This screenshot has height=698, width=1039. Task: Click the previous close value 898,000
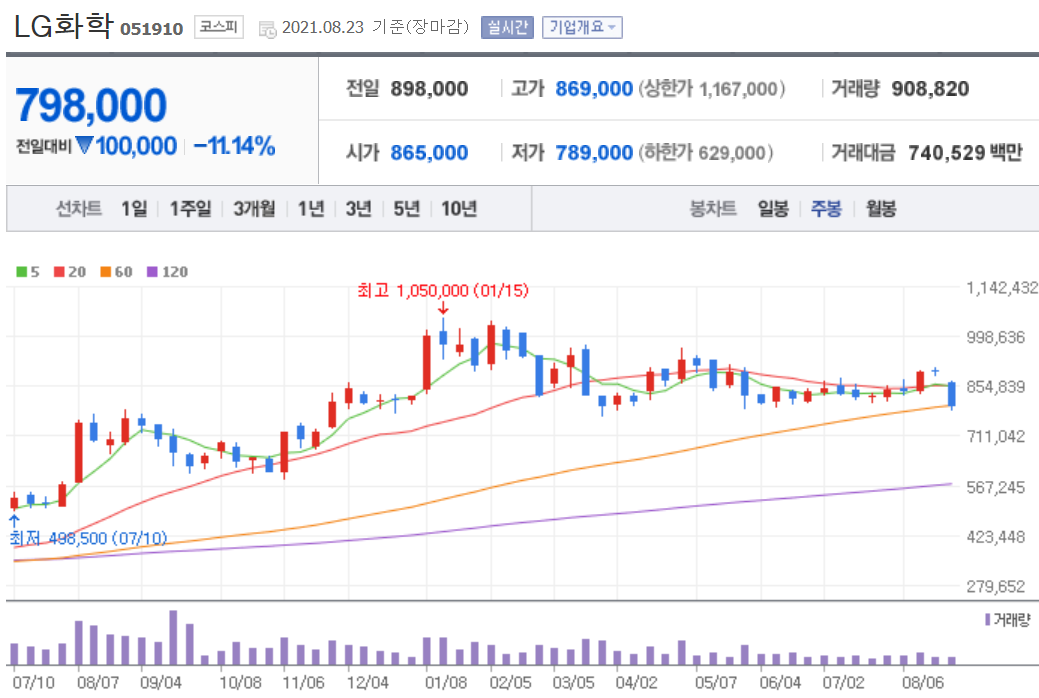point(429,89)
